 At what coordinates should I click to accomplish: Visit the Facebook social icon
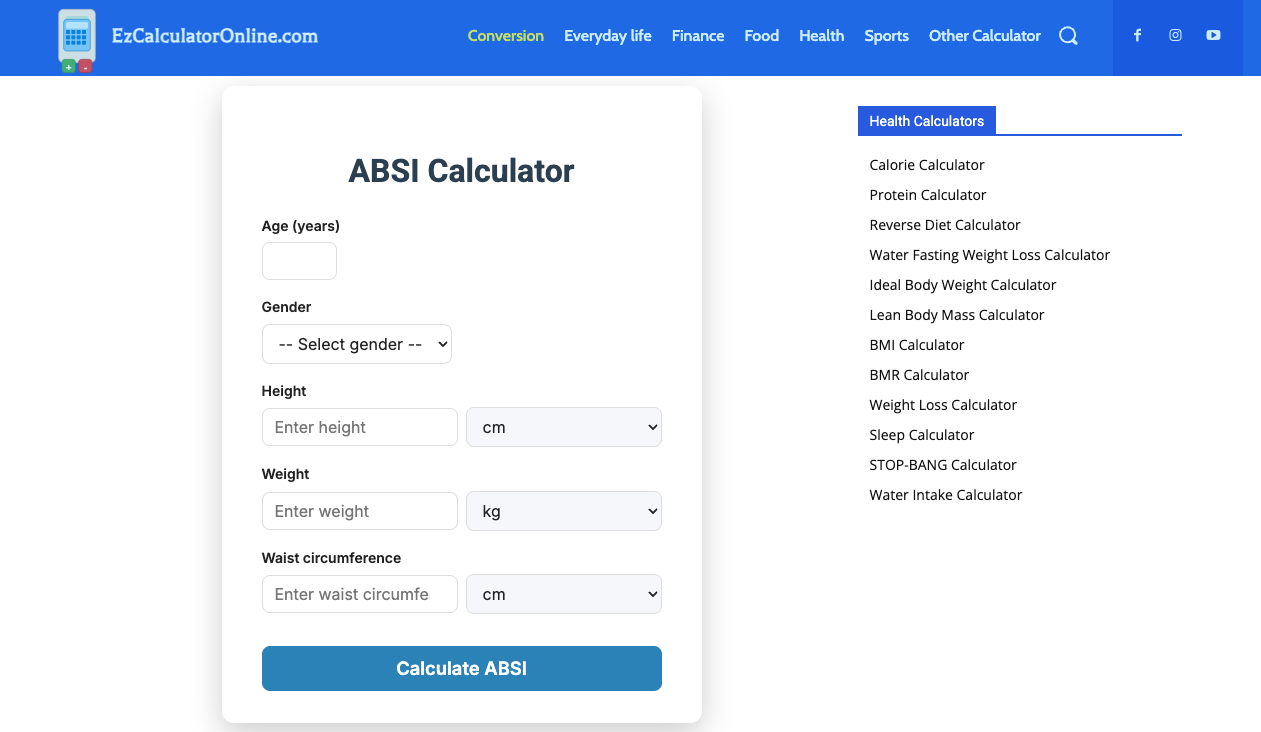1137,35
